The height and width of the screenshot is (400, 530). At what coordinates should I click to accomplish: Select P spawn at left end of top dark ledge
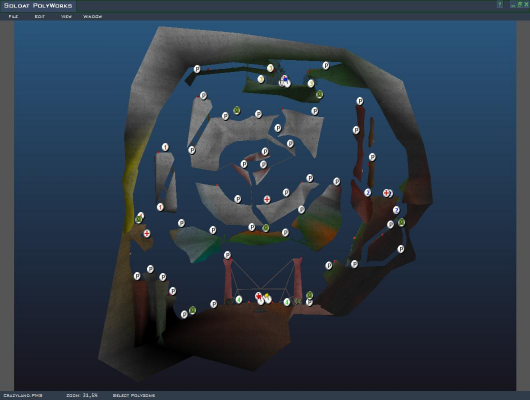pyautogui.click(x=197, y=69)
